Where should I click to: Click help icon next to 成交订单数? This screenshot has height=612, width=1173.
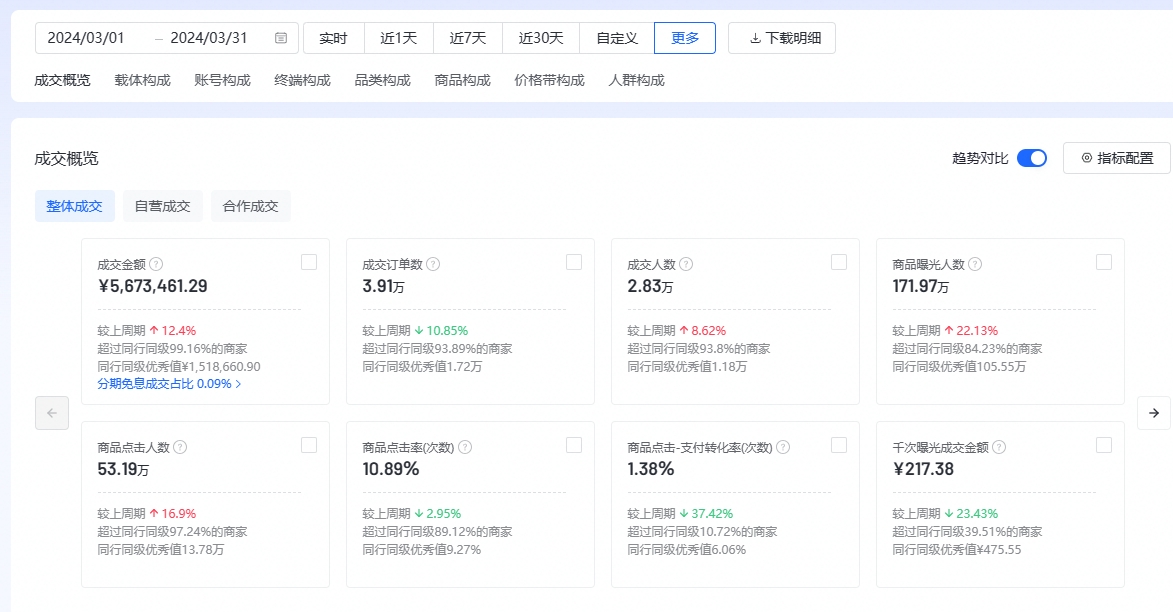433,265
